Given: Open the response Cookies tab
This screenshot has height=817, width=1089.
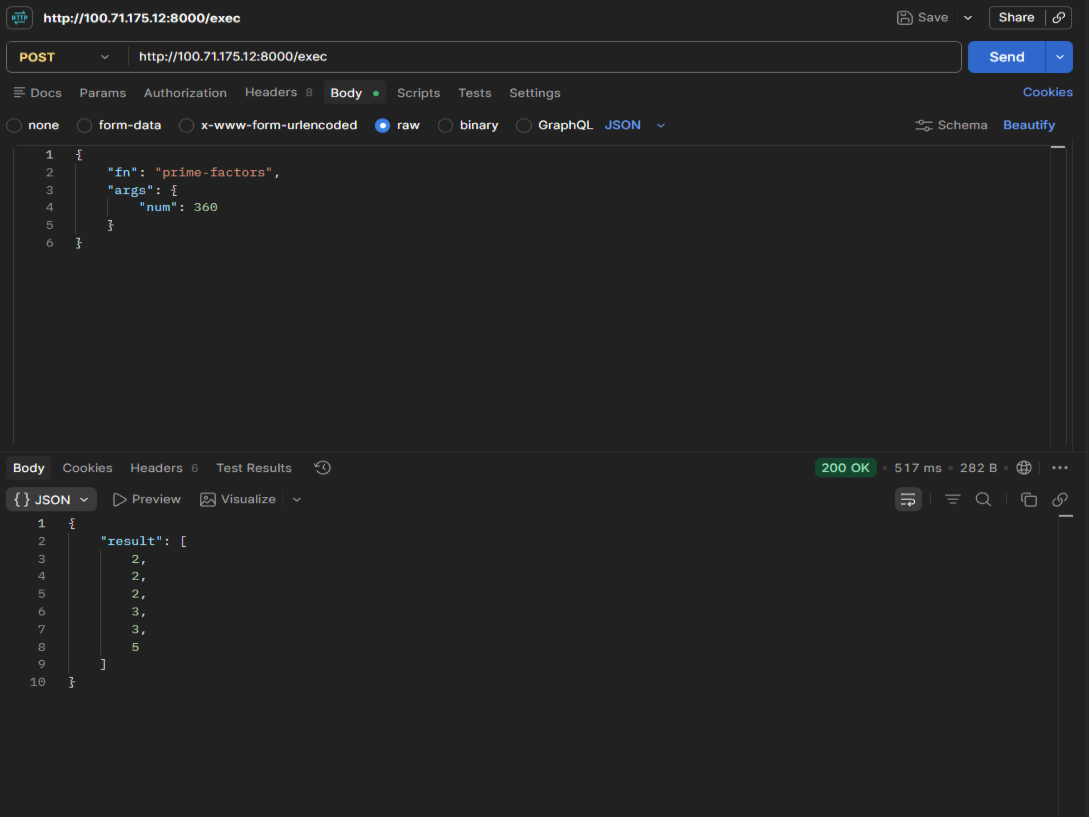Looking at the screenshot, I should click(88, 468).
